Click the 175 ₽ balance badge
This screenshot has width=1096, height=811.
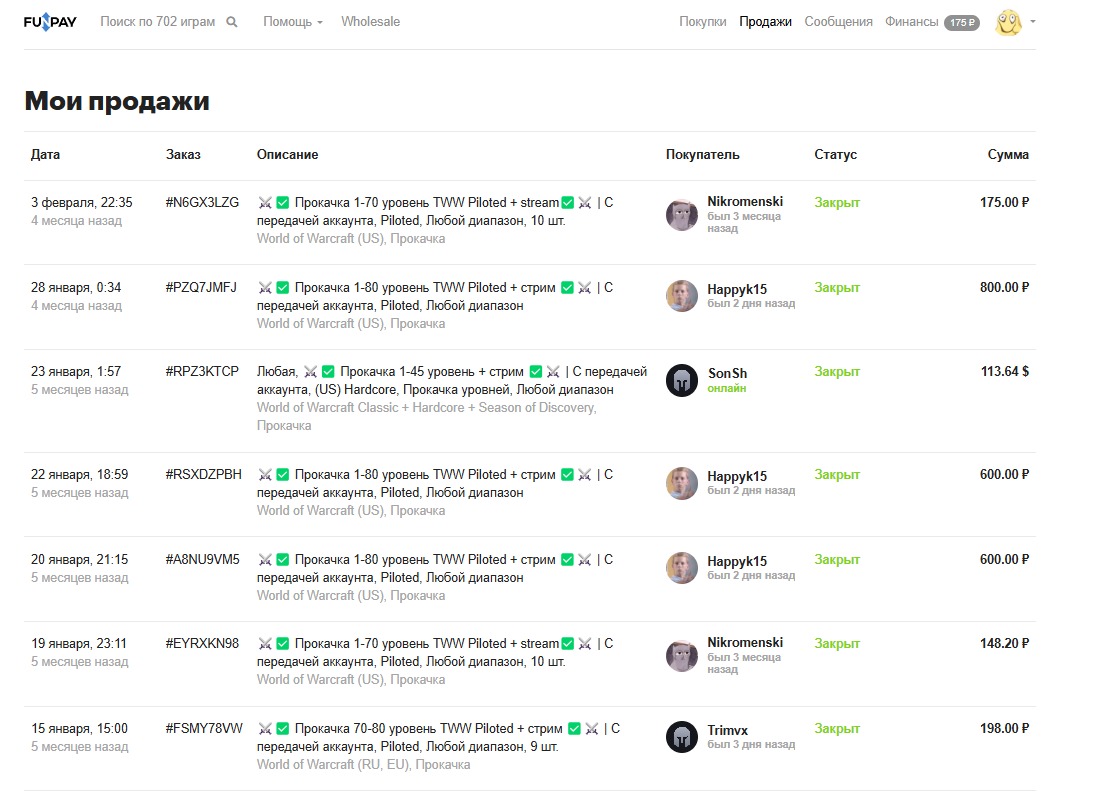coord(962,22)
